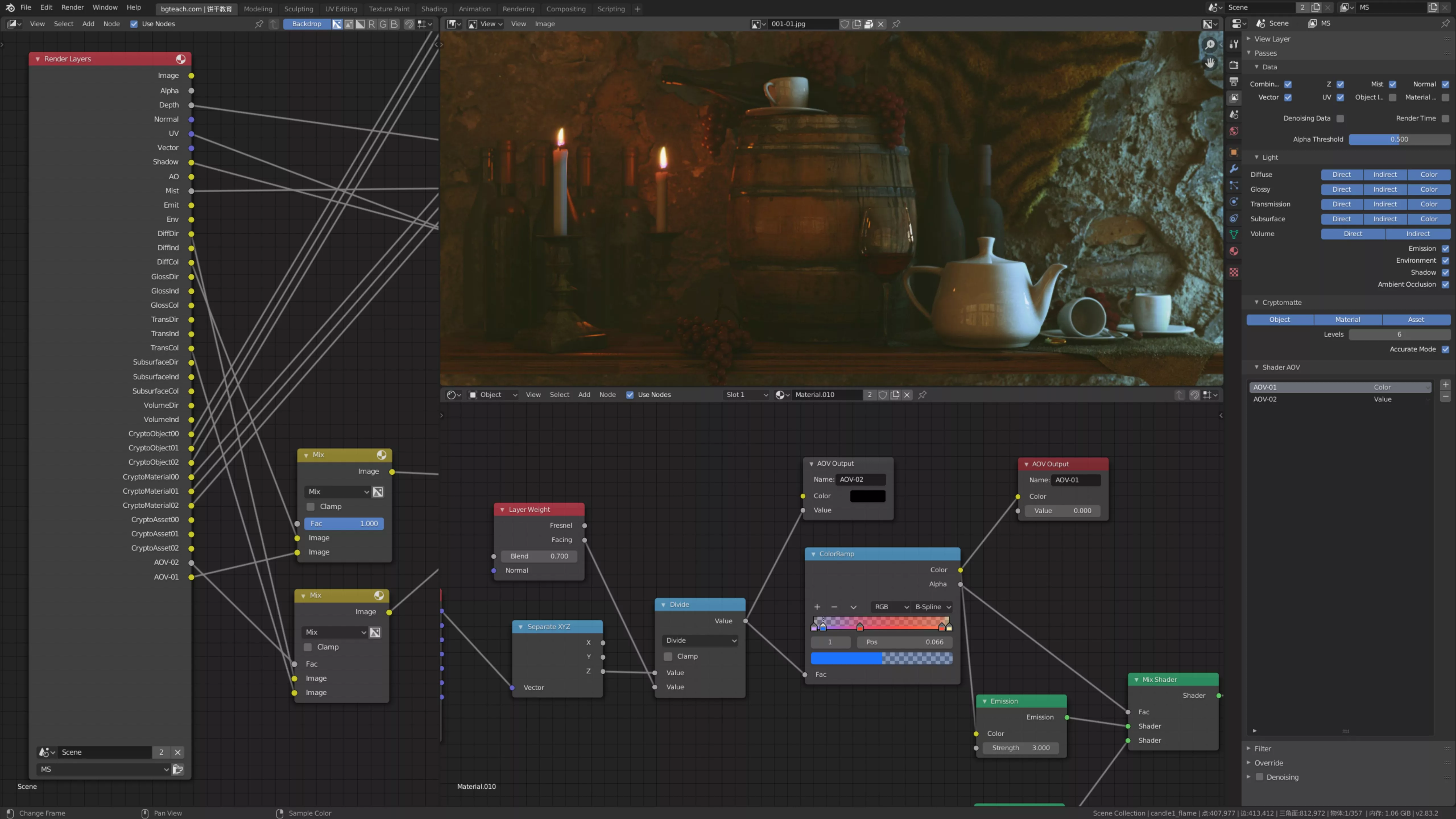Switch to the UV Editing workspace tab
This screenshot has height=819, width=1456.
(341, 9)
